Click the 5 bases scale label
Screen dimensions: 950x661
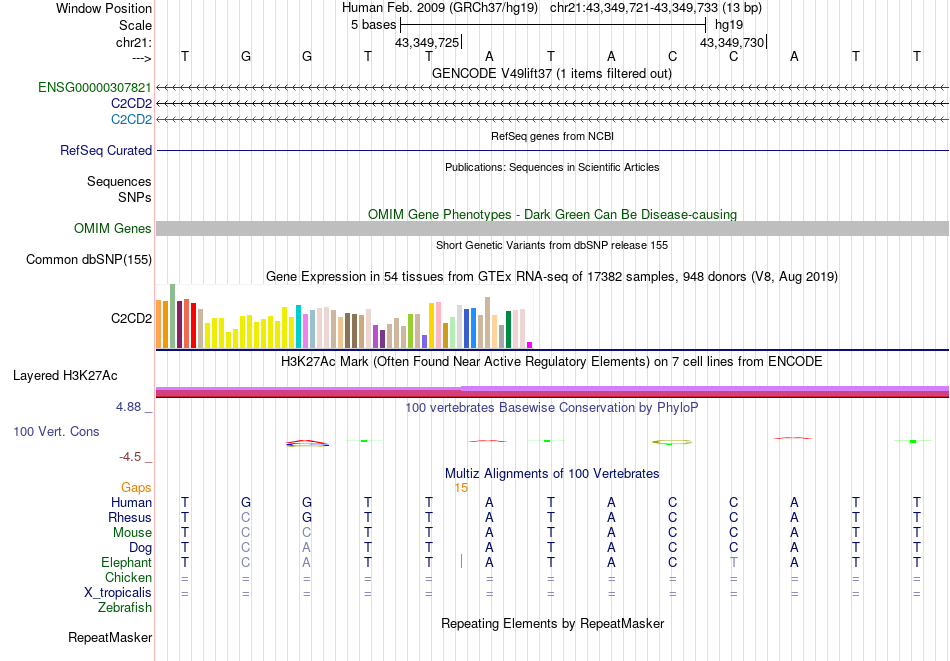coord(373,25)
